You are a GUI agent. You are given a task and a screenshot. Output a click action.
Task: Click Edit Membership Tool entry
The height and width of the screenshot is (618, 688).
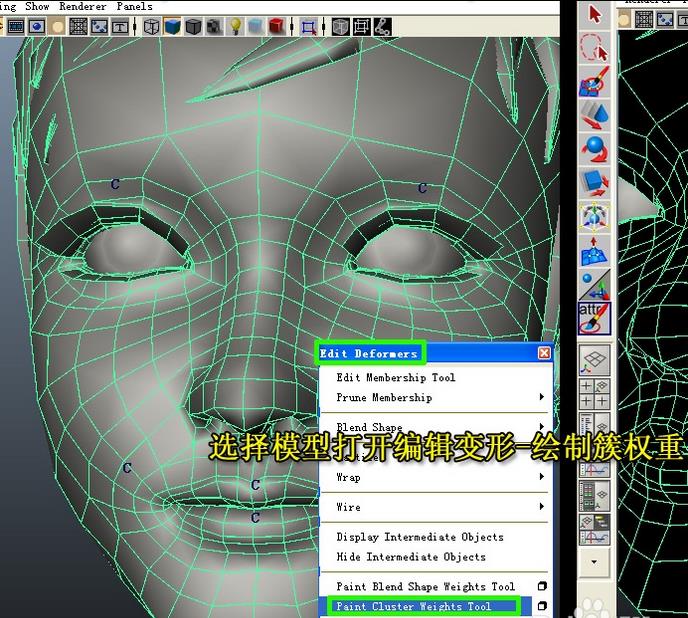tap(395, 378)
